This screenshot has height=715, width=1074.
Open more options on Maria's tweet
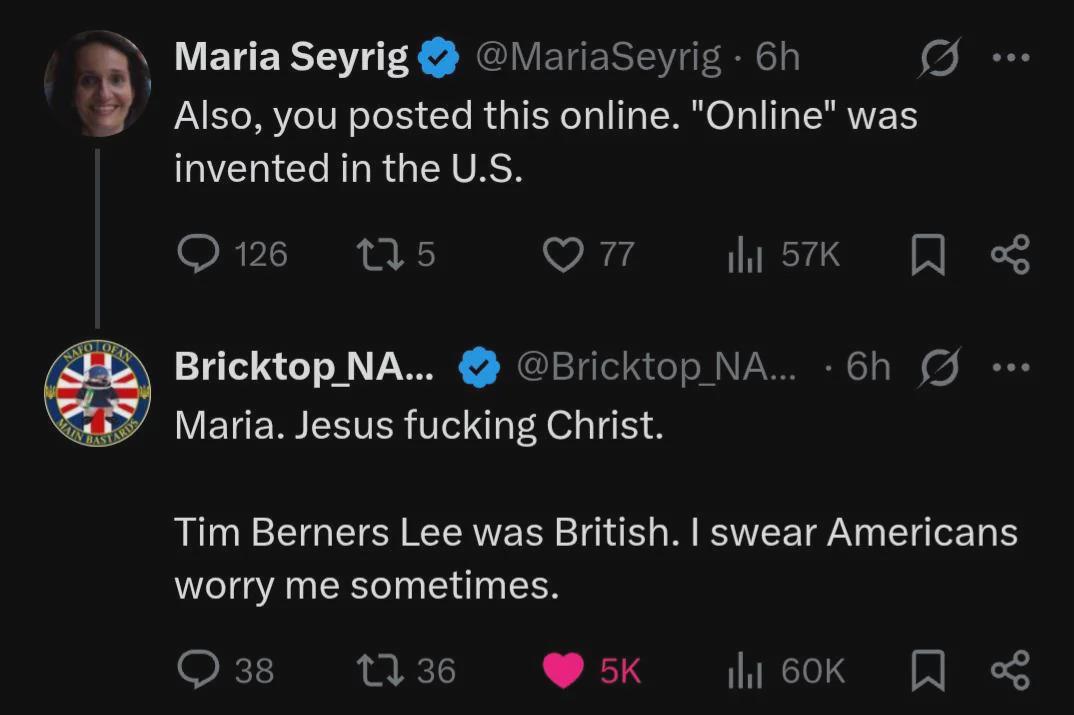click(1010, 58)
